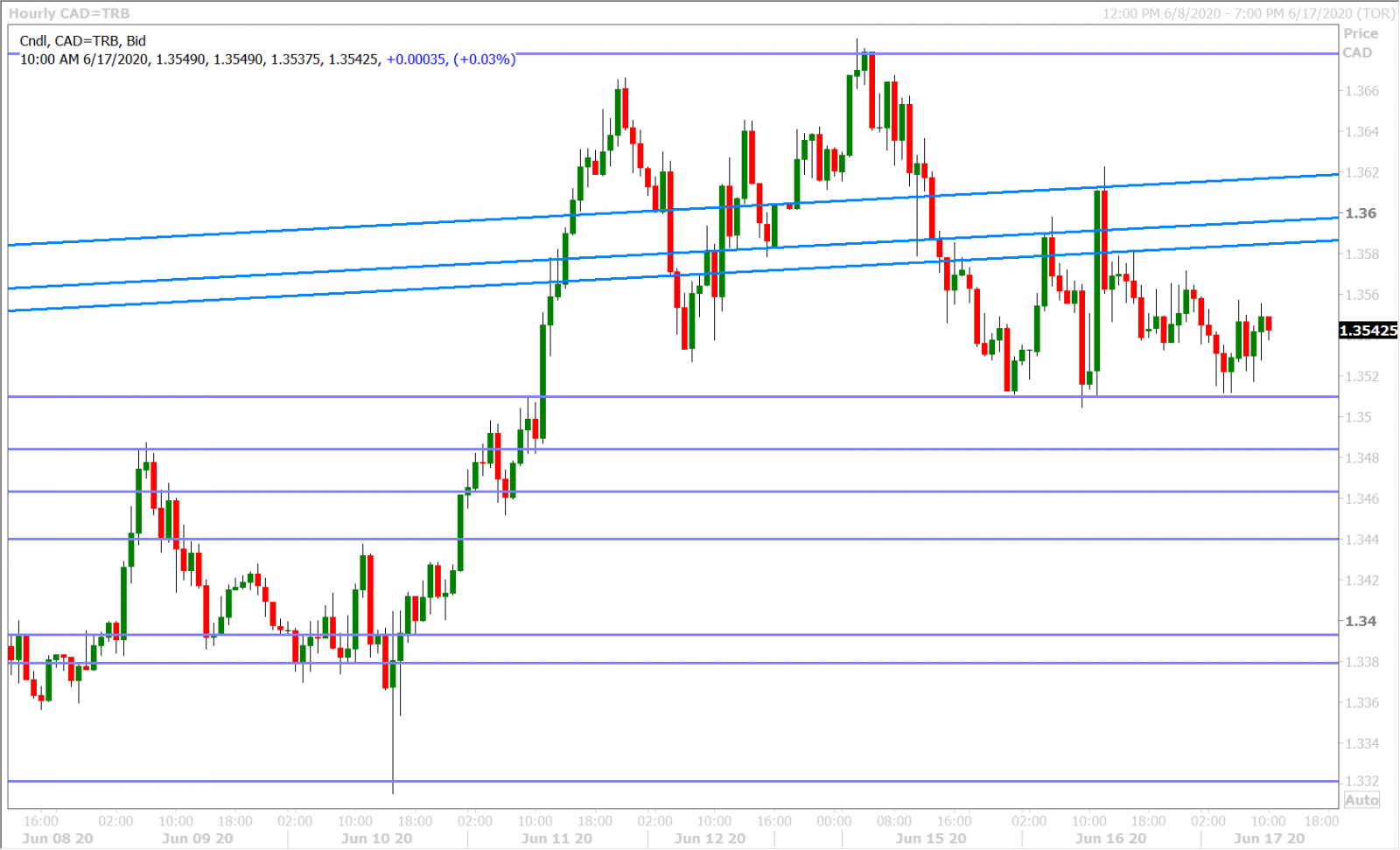Select the 1.334 price axis label
Screen dimensions: 1400x850
click(x=1361, y=743)
